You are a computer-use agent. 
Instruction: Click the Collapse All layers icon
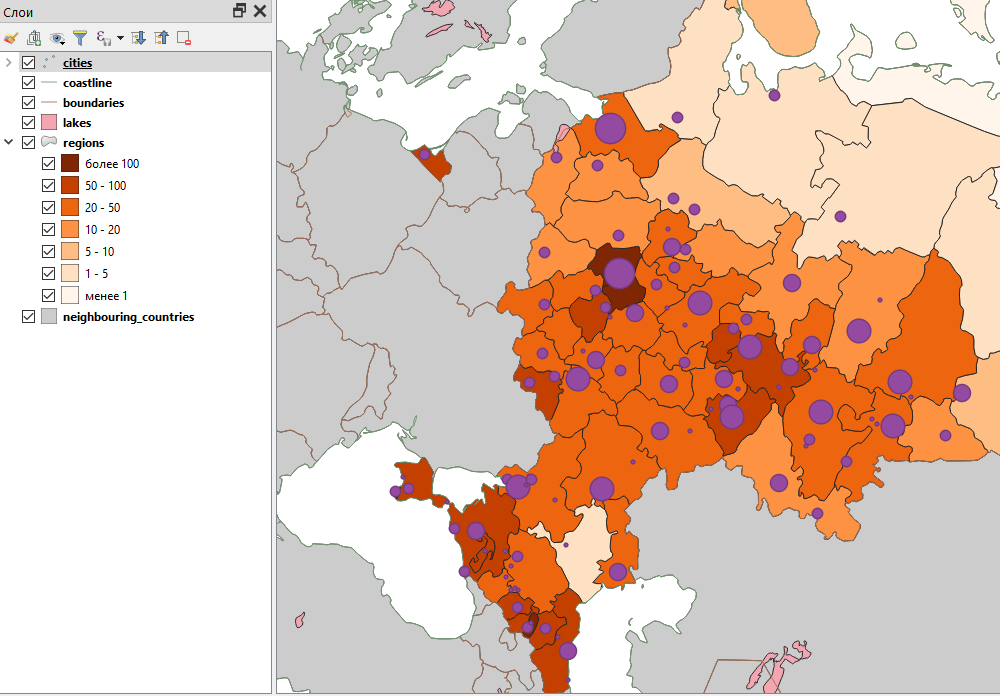pyautogui.click(x=161, y=38)
